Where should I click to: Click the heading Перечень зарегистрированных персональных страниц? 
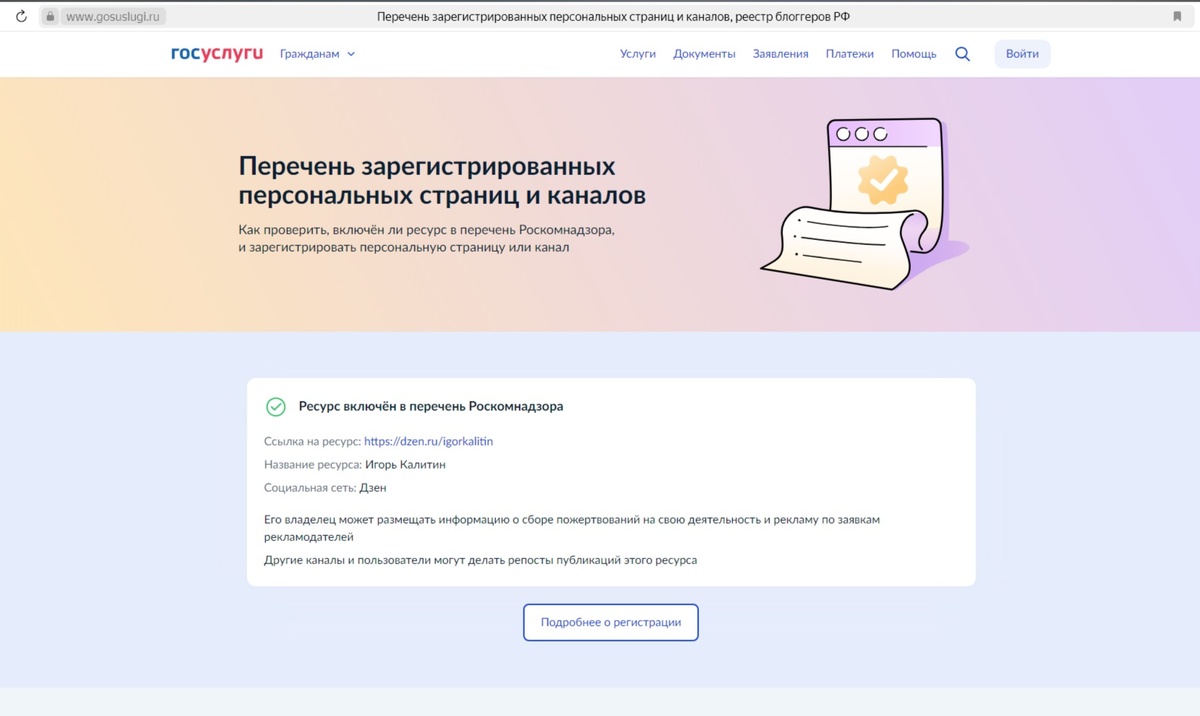click(x=442, y=180)
